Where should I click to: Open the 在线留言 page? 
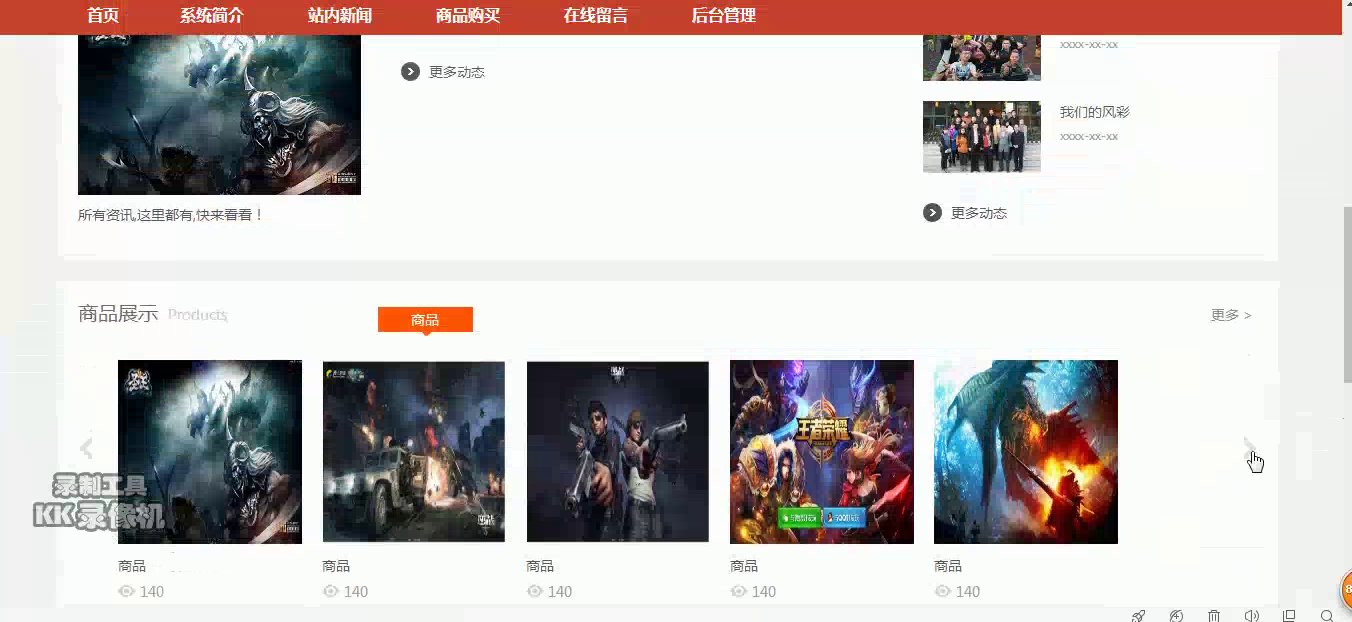tap(596, 15)
